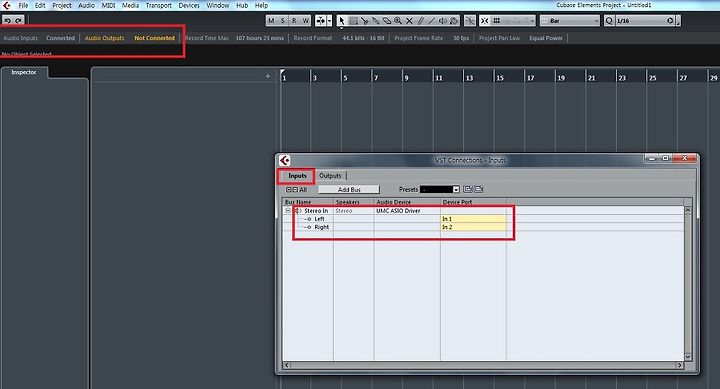Image resolution: width=720 pixels, height=389 pixels.
Task: Select the Zoom magnifier tool
Action: (x=398, y=21)
